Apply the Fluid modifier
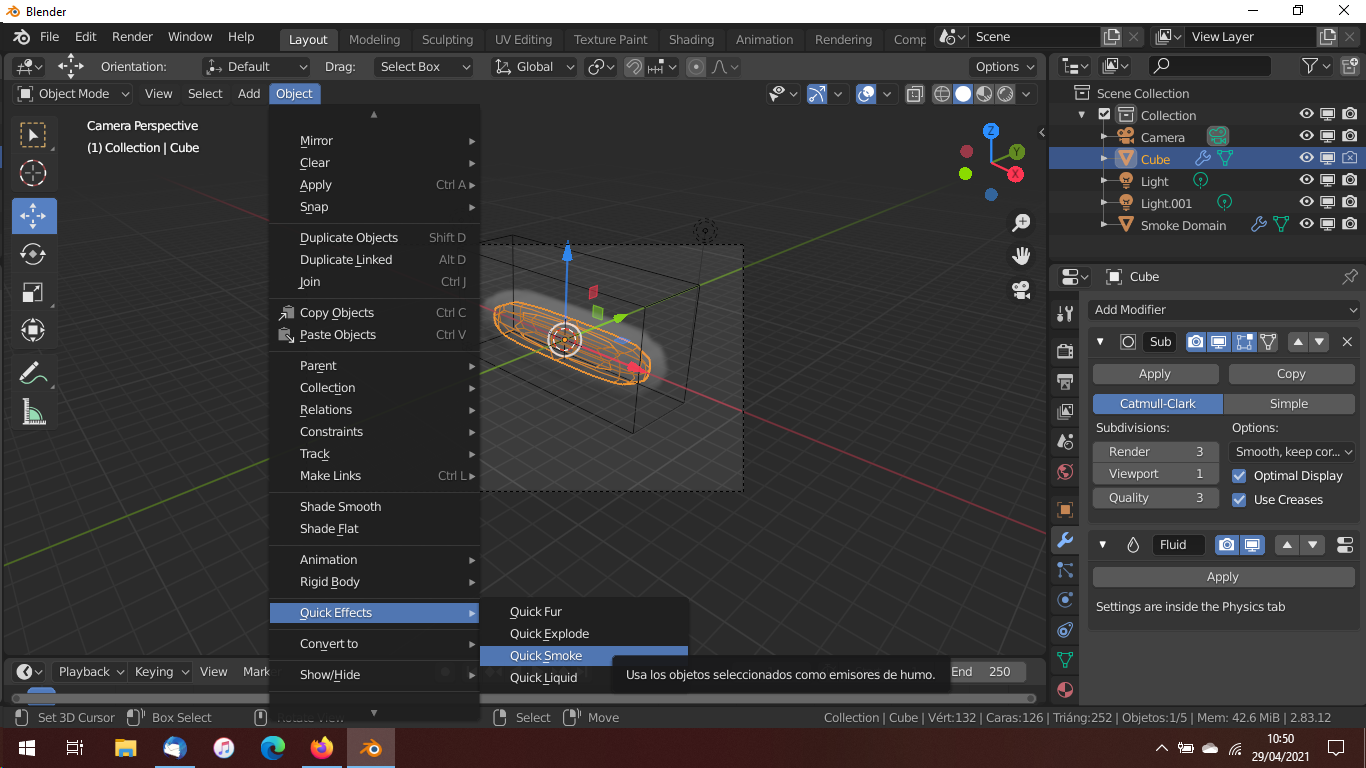Viewport: 1366px width, 768px height. (x=1222, y=577)
